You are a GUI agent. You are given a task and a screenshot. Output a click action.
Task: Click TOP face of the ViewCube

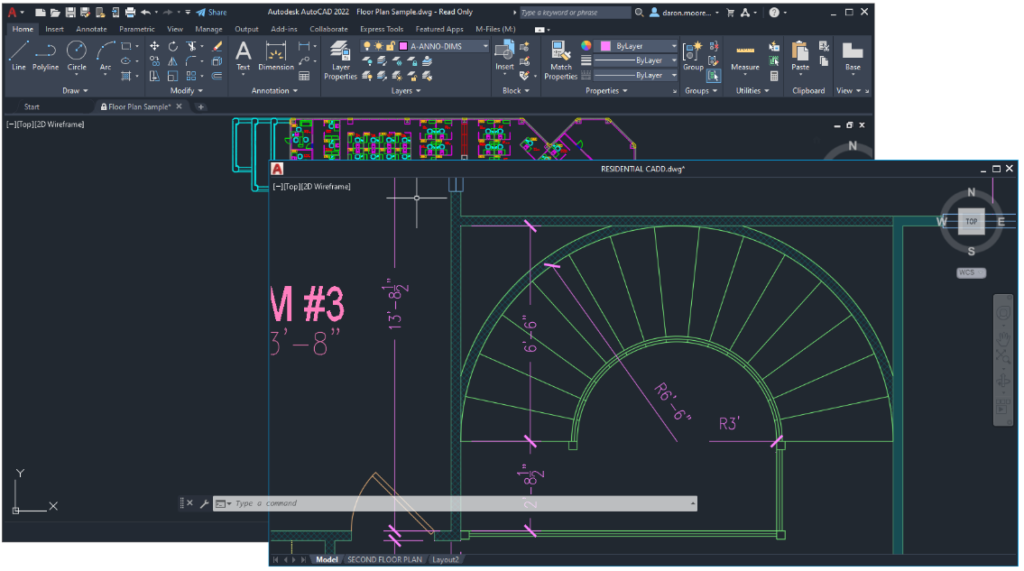pos(971,221)
